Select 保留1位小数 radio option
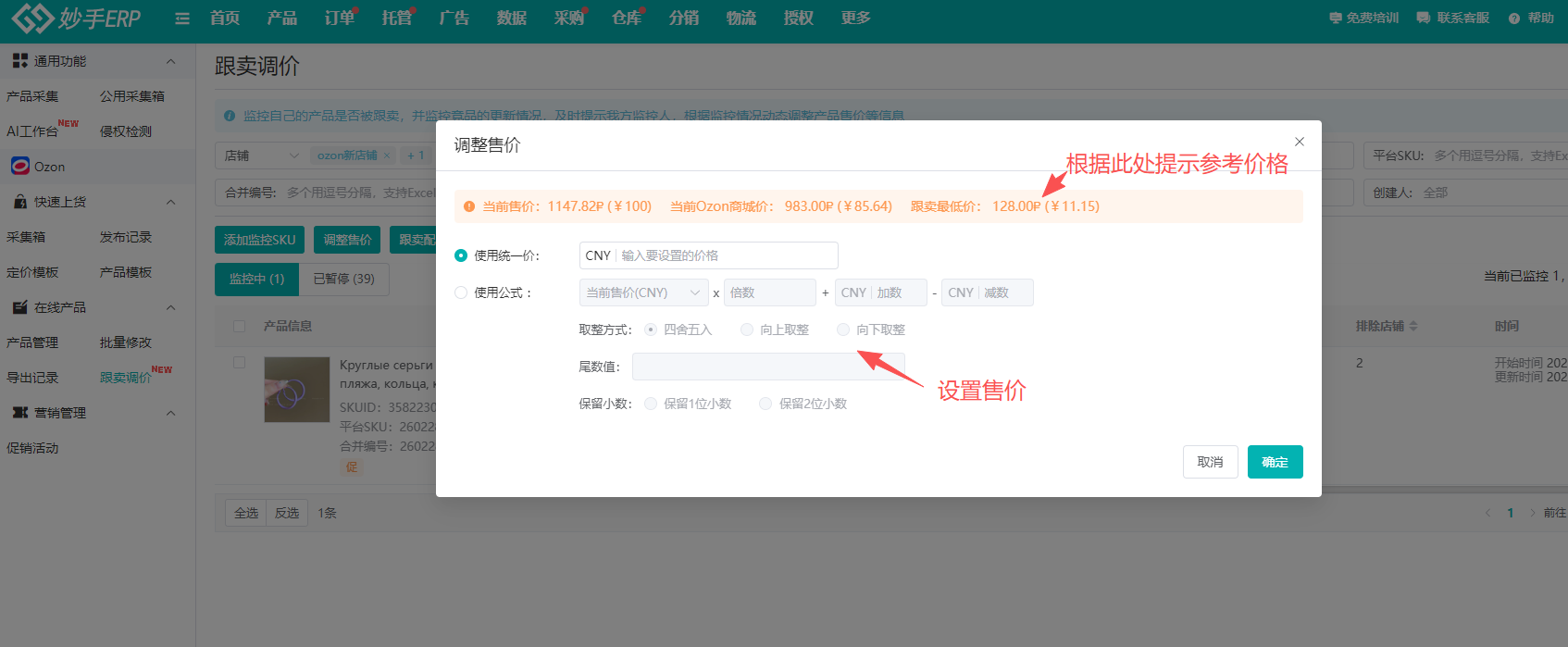 651,404
